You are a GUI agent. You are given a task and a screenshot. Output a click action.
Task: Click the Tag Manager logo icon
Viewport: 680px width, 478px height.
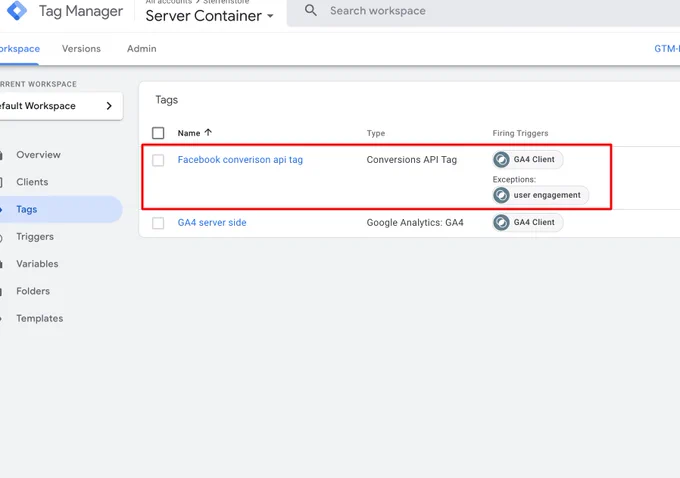pos(17,10)
